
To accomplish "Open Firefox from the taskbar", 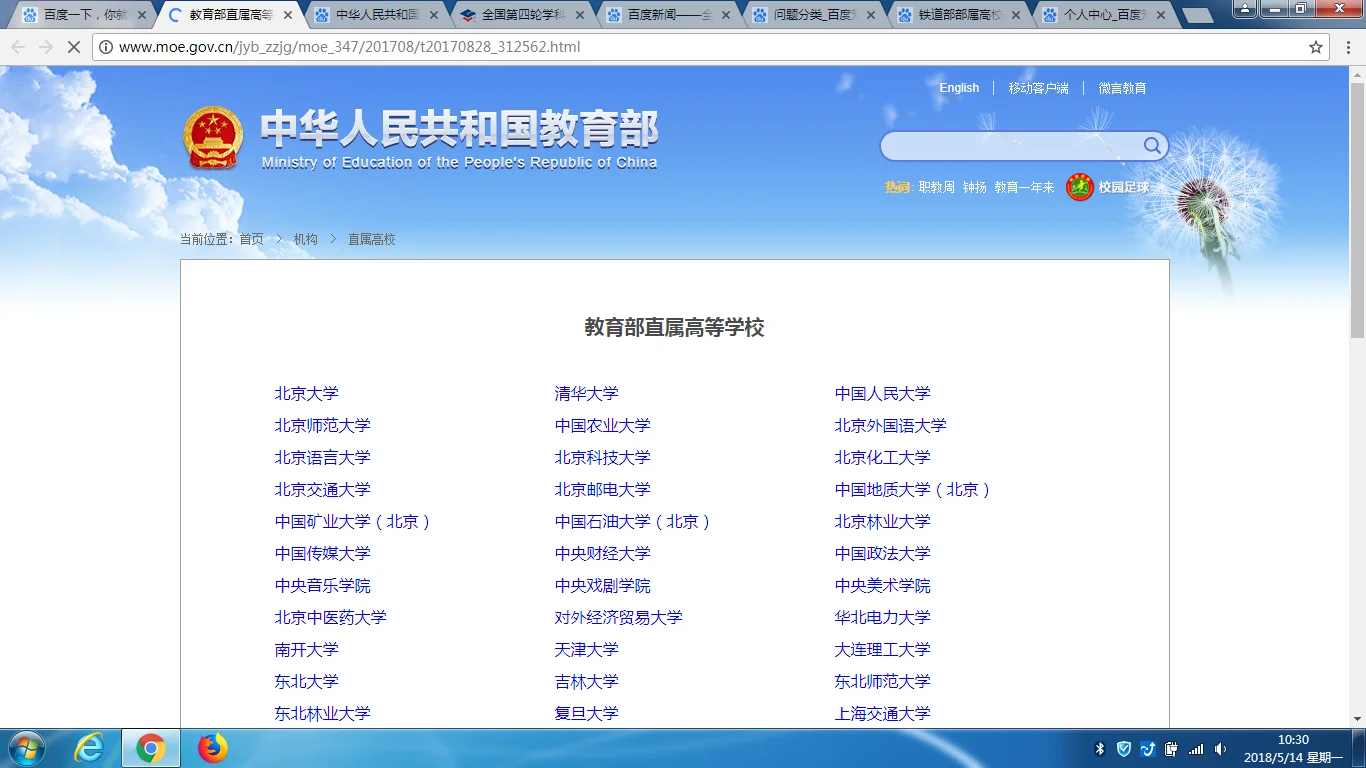I will 212,748.
